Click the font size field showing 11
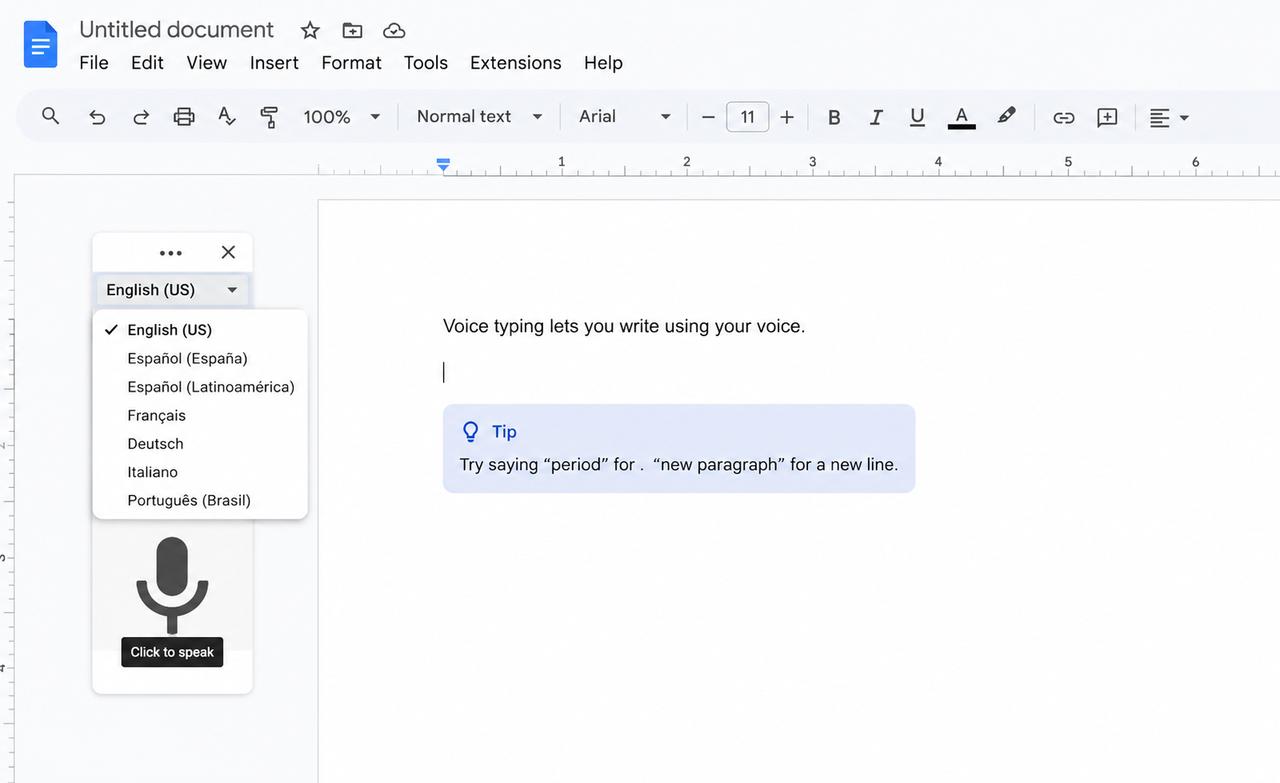1280x783 pixels. point(747,117)
